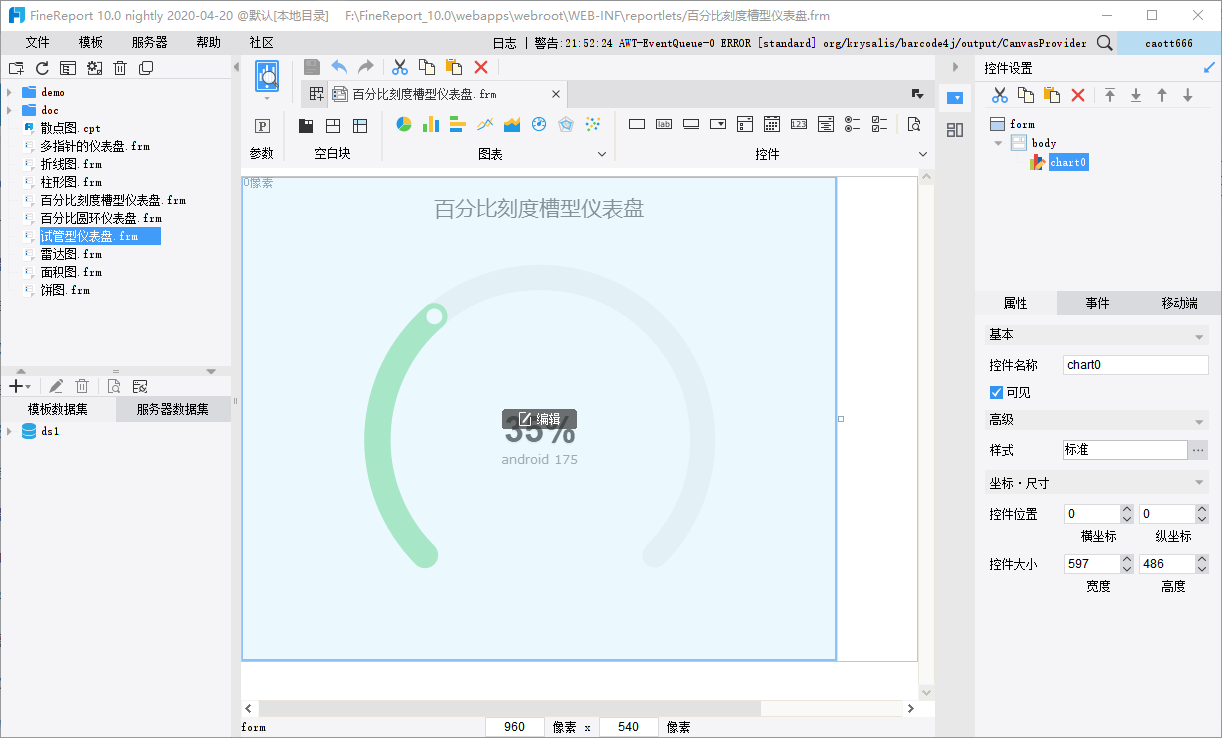This screenshot has height=738, width=1222.
Task: Insert a scatter chart from chart toolbar
Action: coord(593,125)
